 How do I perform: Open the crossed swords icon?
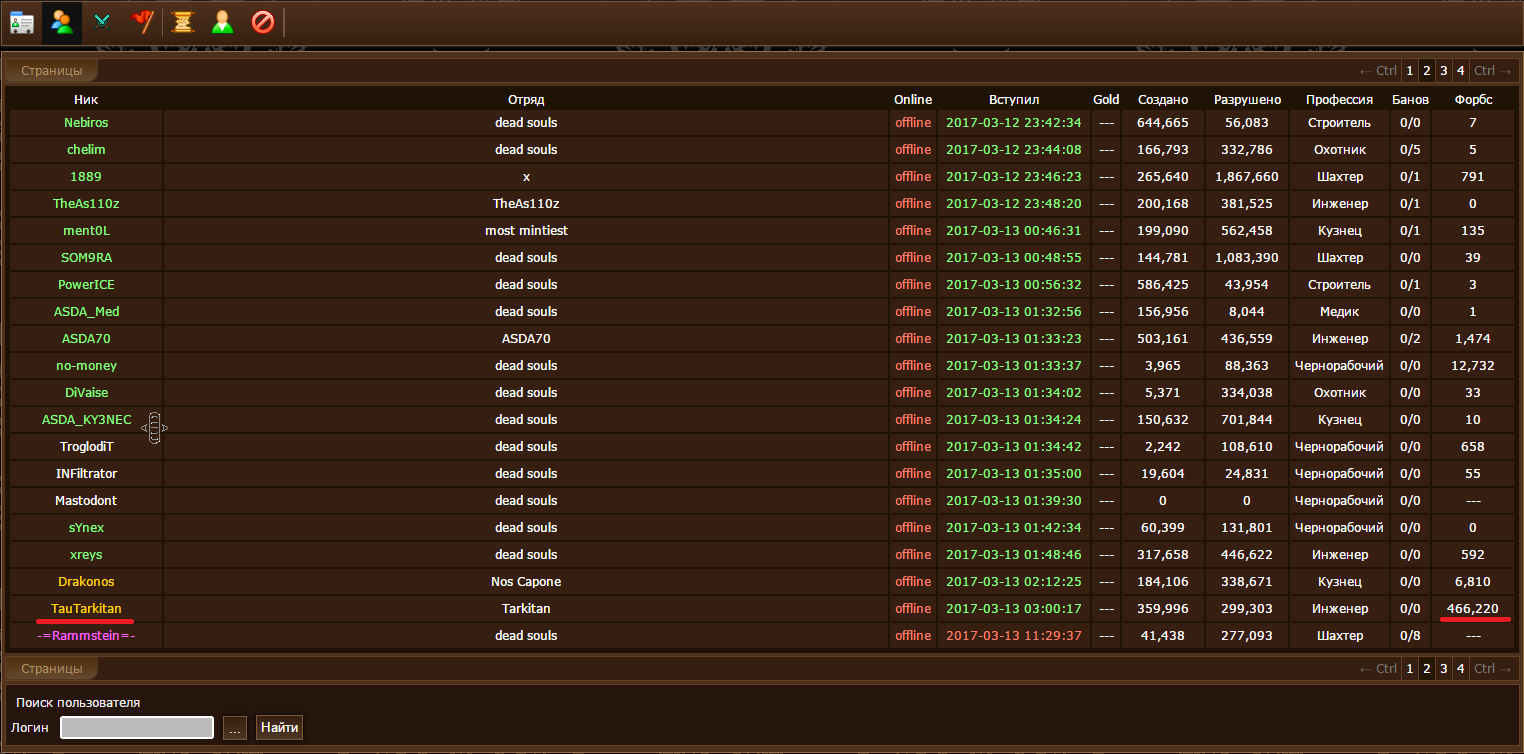102,22
